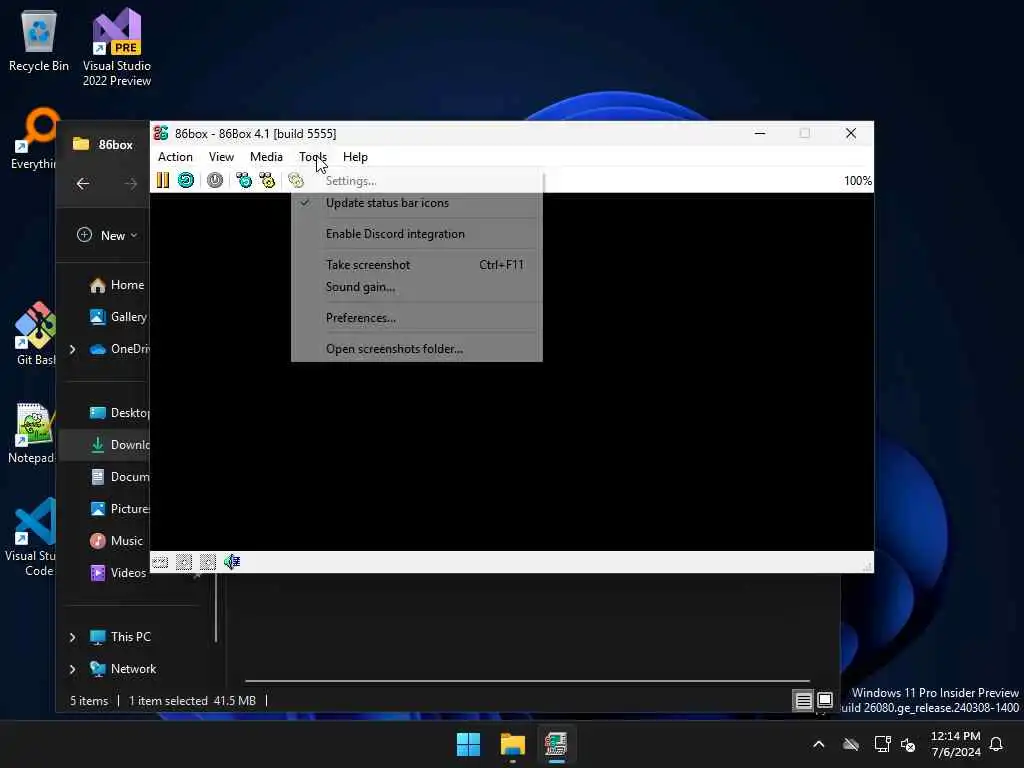Select the Notepad++ desktop shortcut
Screen dimensions: 1024x768
31,432
